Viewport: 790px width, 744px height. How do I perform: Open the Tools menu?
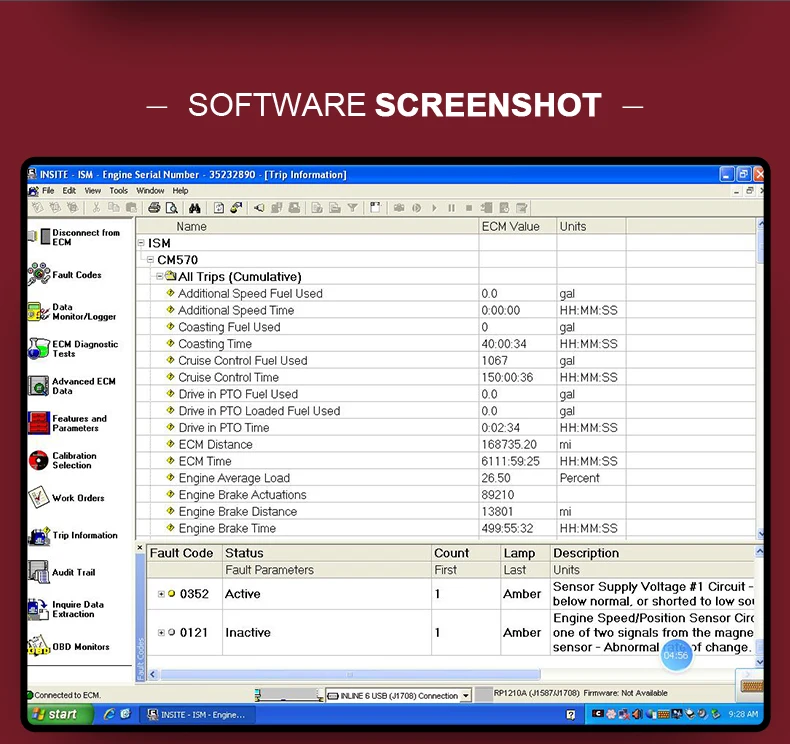[x=118, y=190]
